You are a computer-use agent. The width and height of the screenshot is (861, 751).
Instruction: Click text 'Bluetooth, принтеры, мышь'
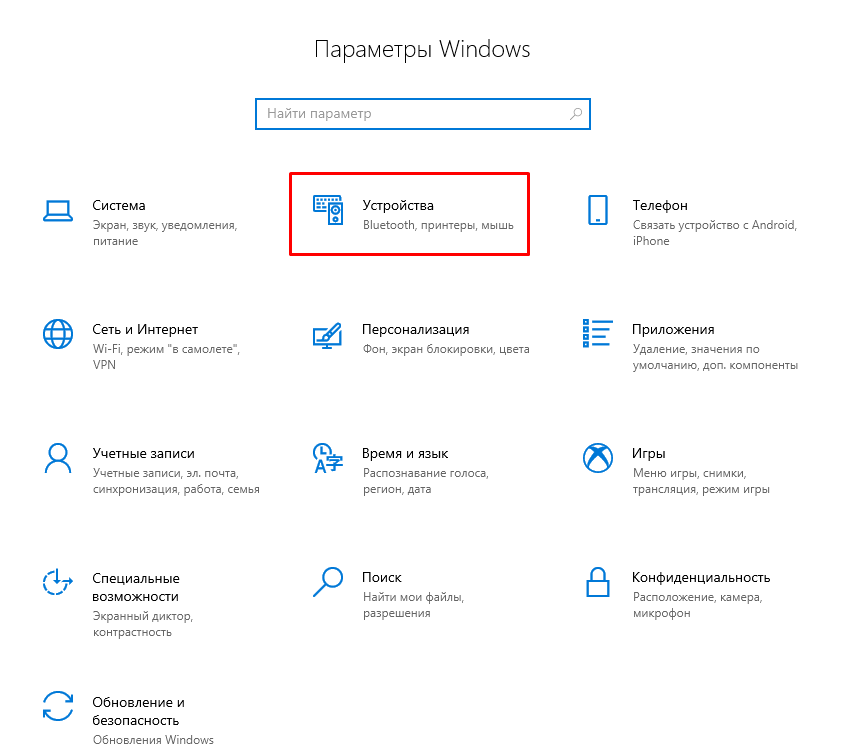click(x=438, y=225)
